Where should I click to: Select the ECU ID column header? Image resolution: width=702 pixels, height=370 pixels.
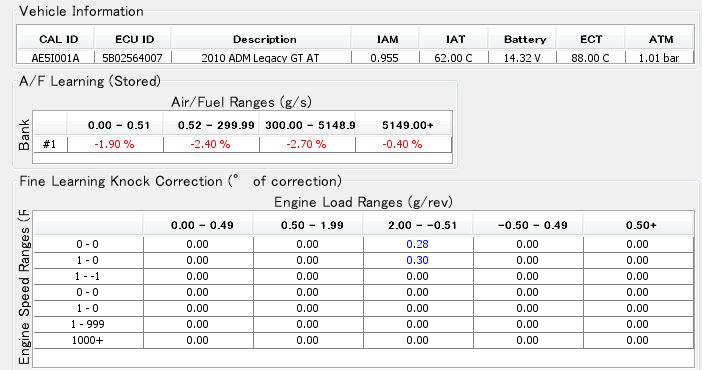coord(133,39)
